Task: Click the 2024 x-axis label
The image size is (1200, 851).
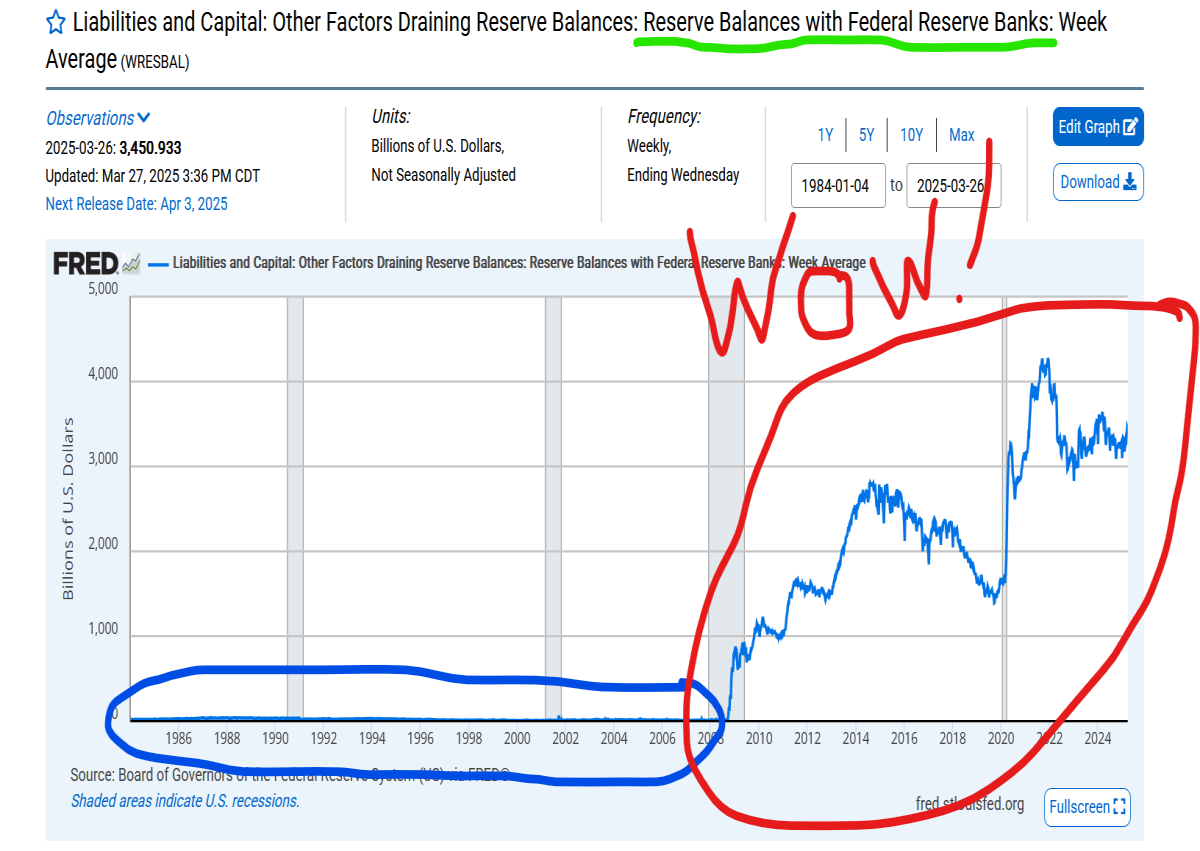Action: 1097,739
